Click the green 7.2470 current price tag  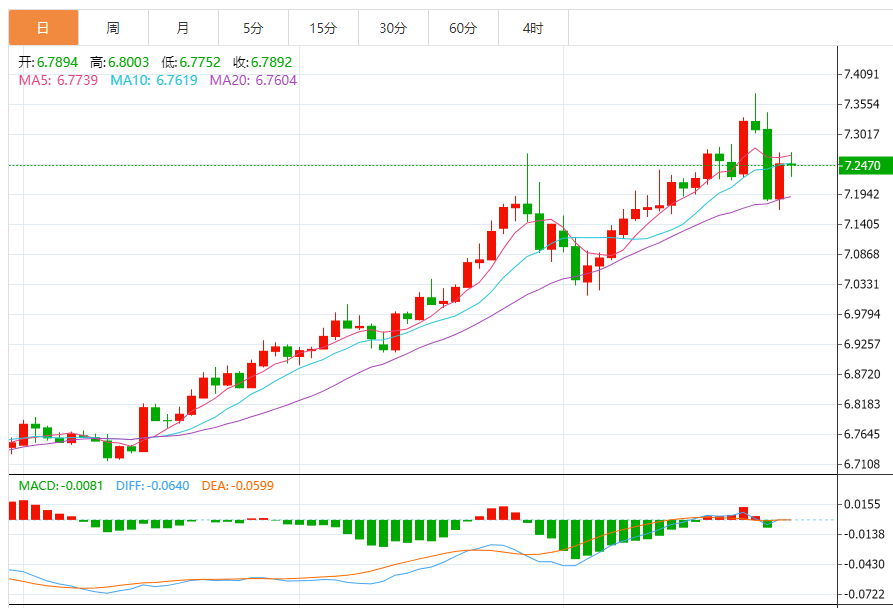coord(866,166)
